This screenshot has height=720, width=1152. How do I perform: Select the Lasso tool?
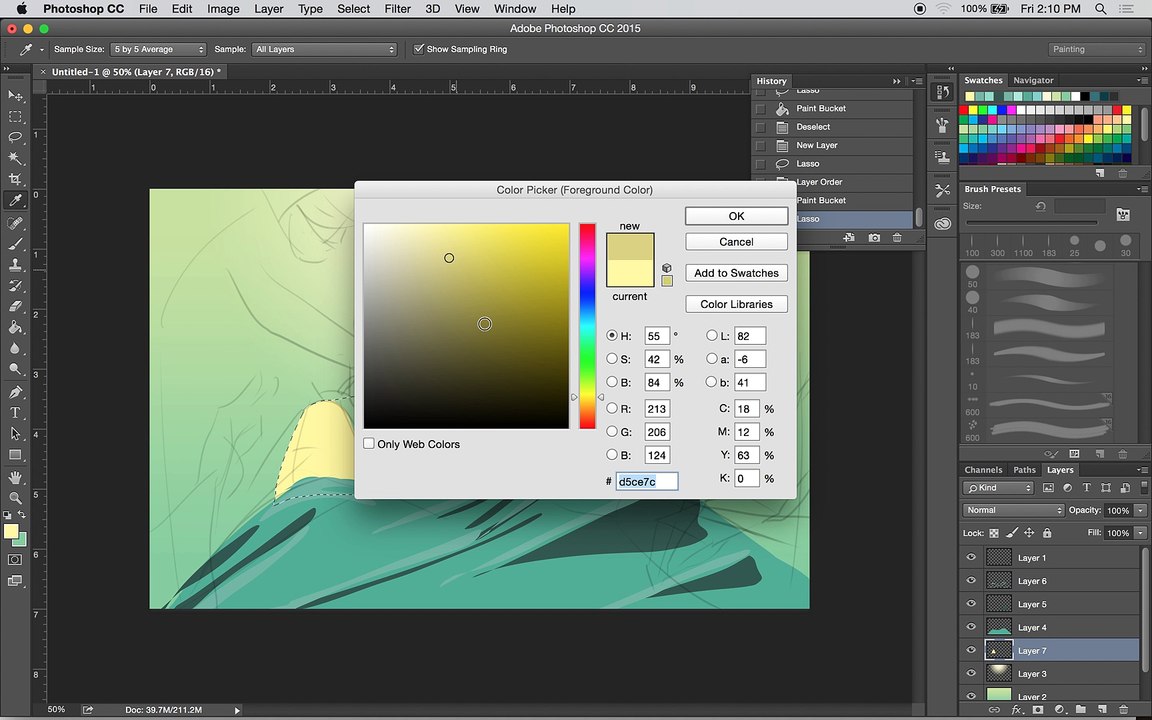click(x=15, y=137)
